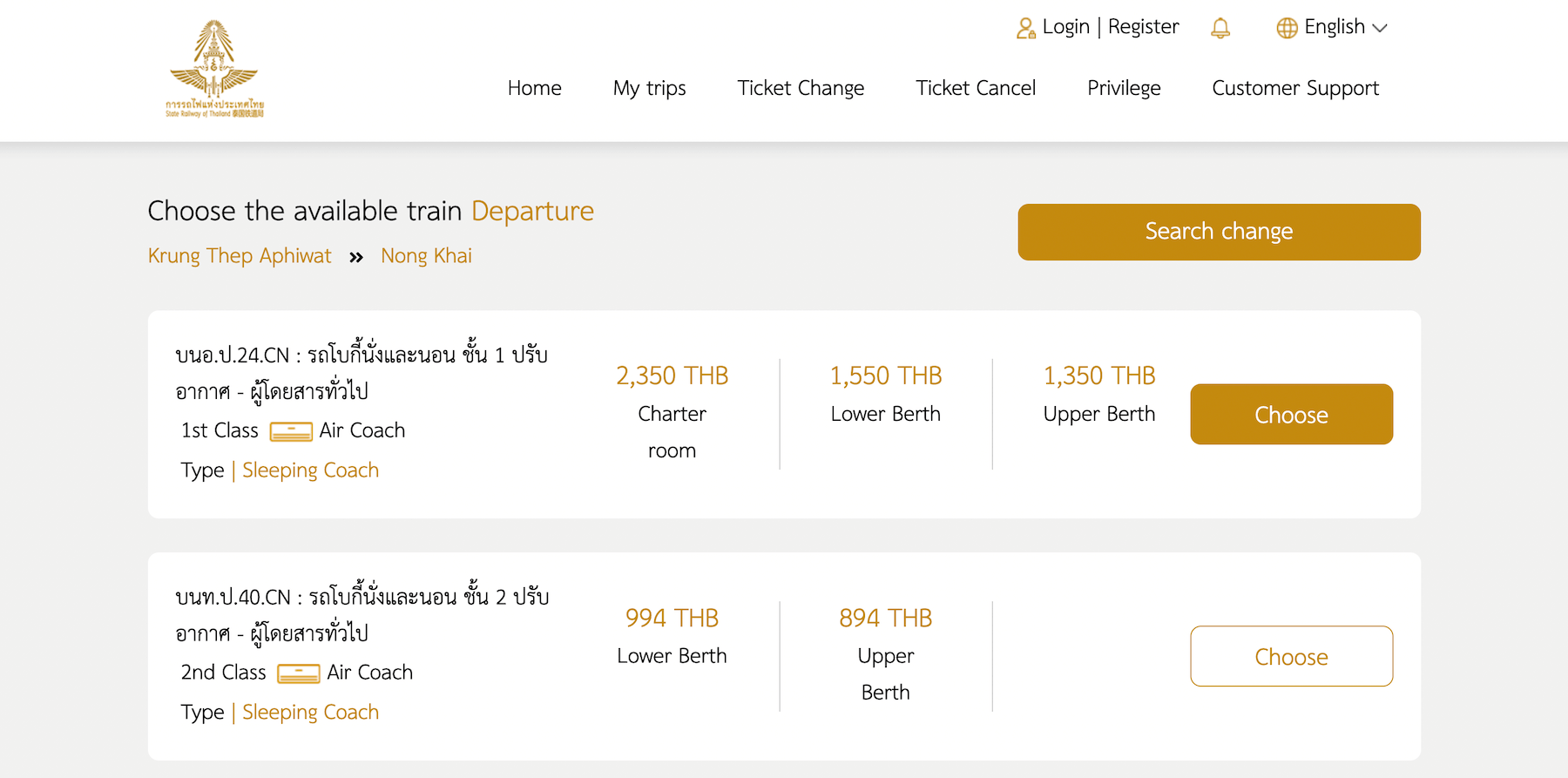
Task: Open the Privilege menu item
Action: pos(1124,88)
